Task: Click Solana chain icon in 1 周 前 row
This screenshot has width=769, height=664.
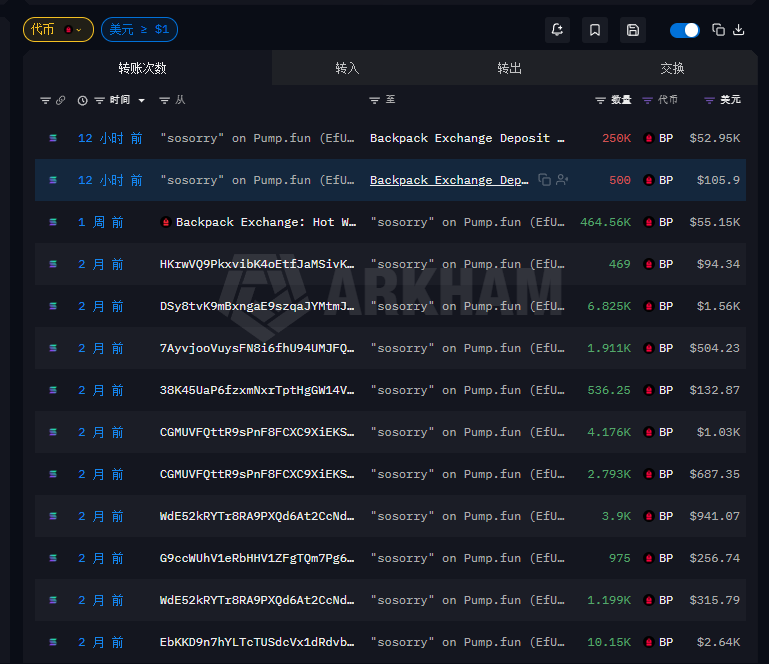Action: pyautogui.click(x=53, y=222)
